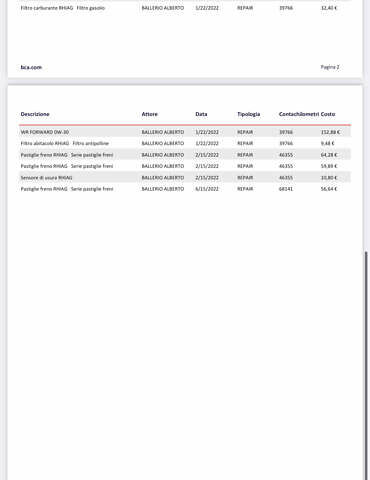The image size is (370, 480).
Task: Click the Attore column header
Action: click(149, 114)
